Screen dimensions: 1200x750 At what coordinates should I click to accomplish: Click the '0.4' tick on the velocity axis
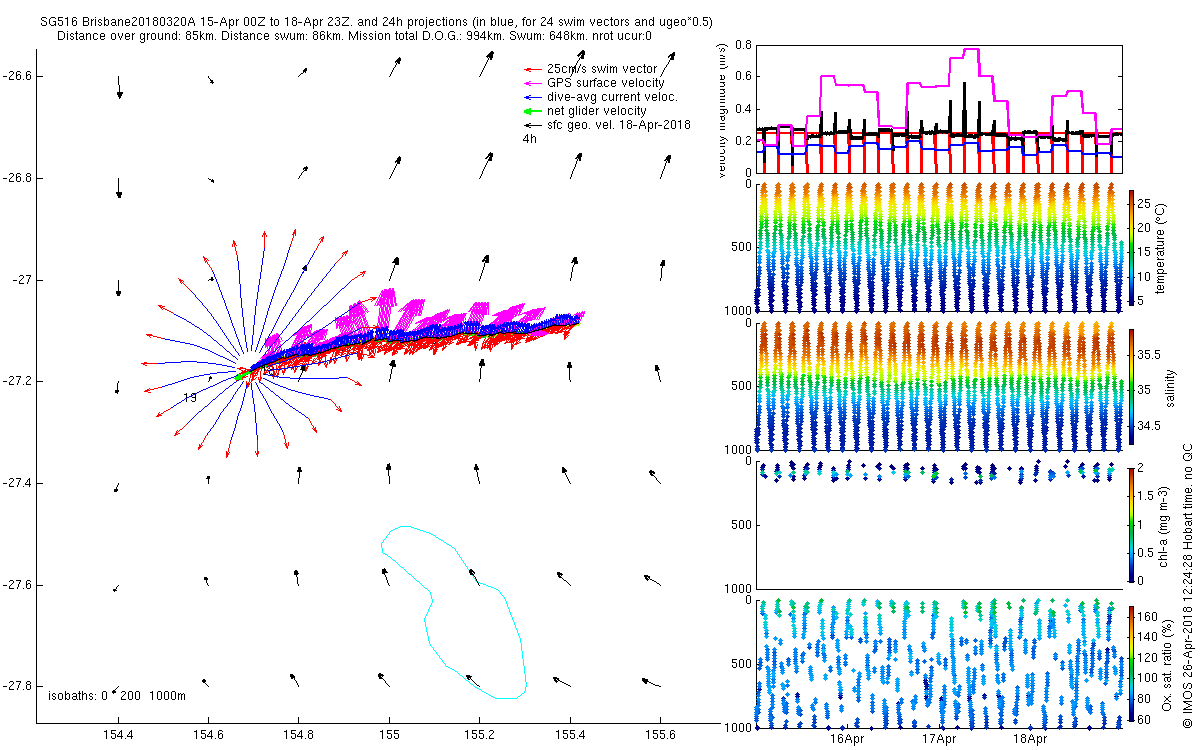(742, 108)
